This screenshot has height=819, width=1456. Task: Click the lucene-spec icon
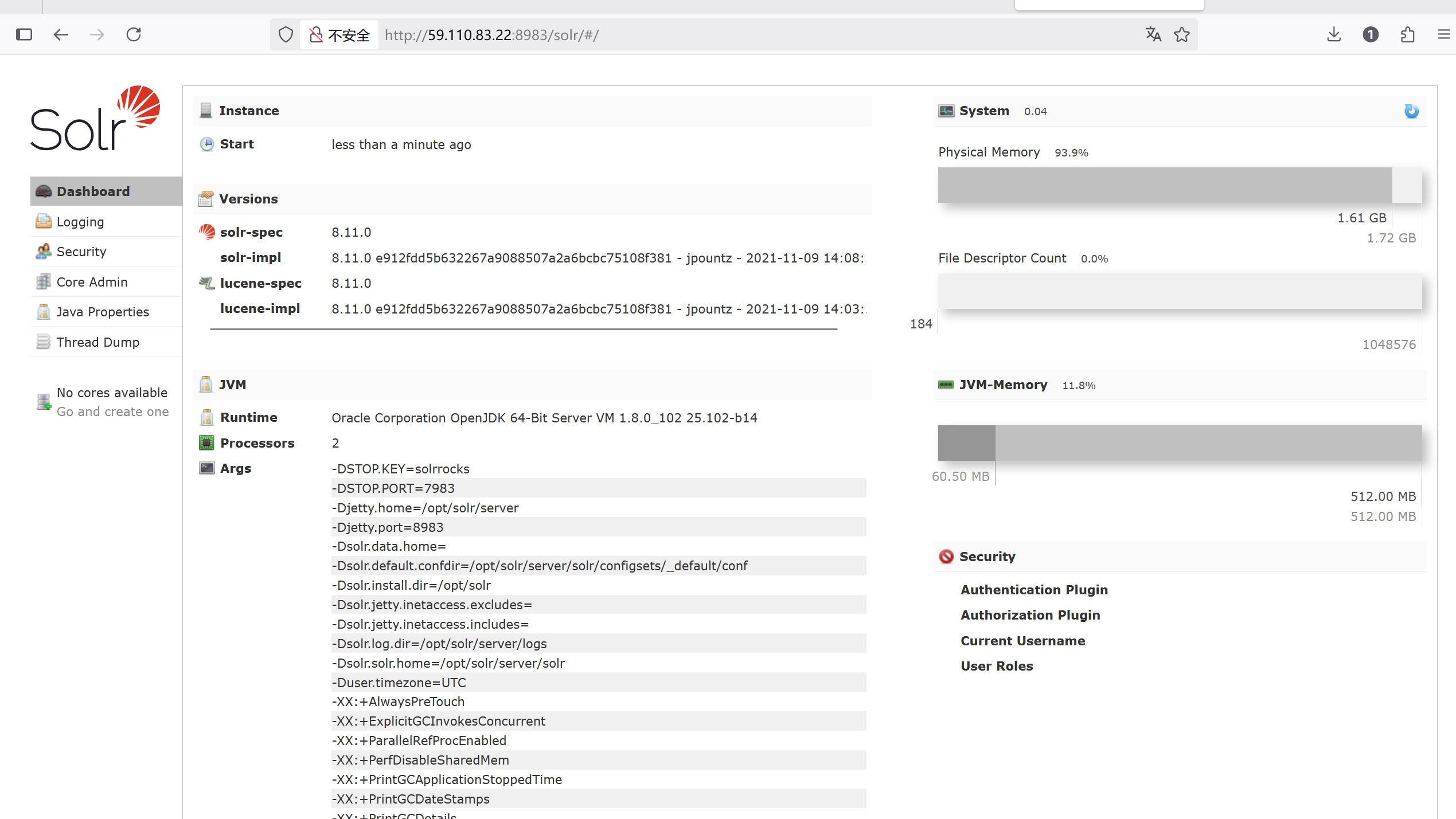pos(206,283)
